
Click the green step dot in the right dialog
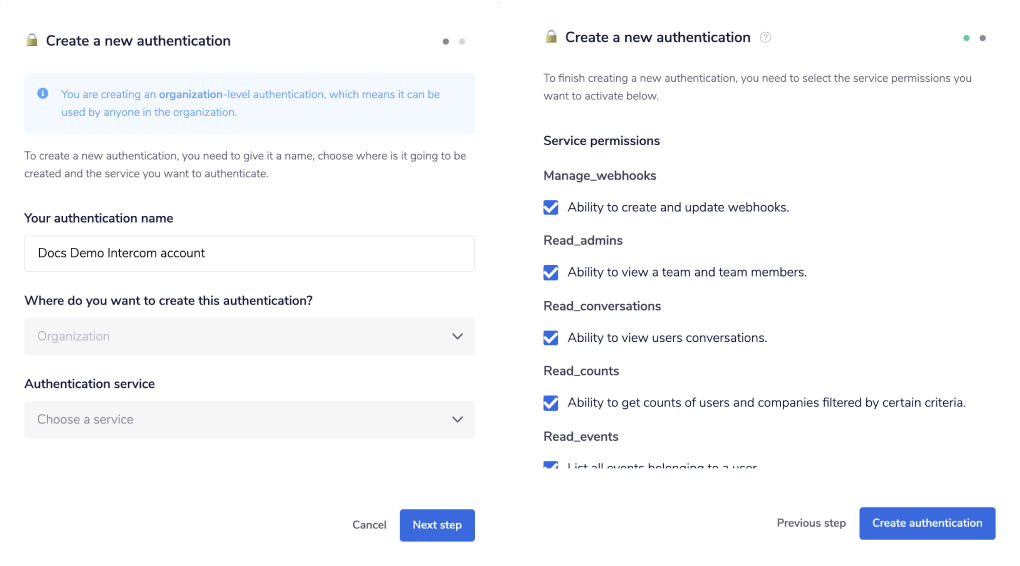[967, 38]
